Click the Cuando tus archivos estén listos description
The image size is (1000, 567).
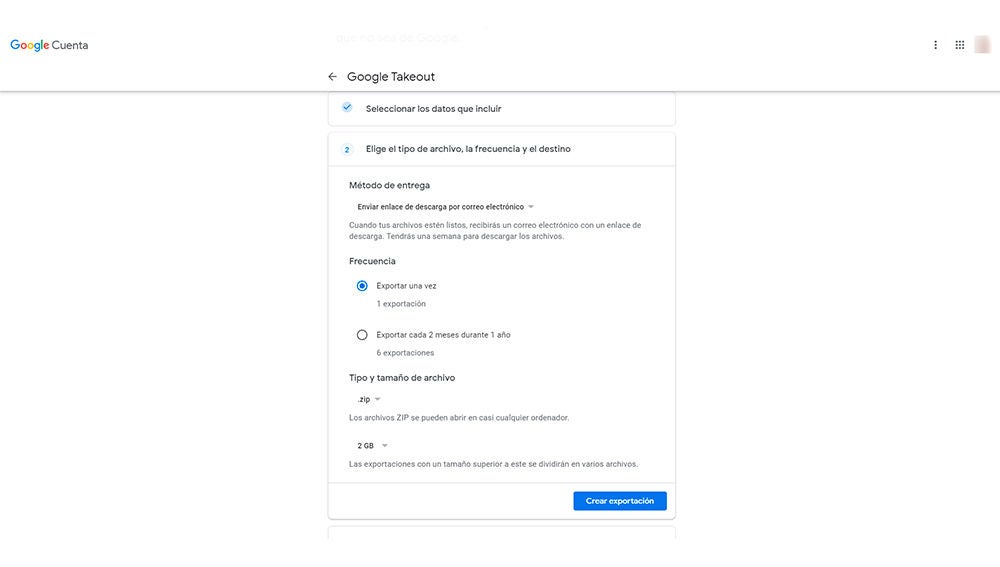495,231
